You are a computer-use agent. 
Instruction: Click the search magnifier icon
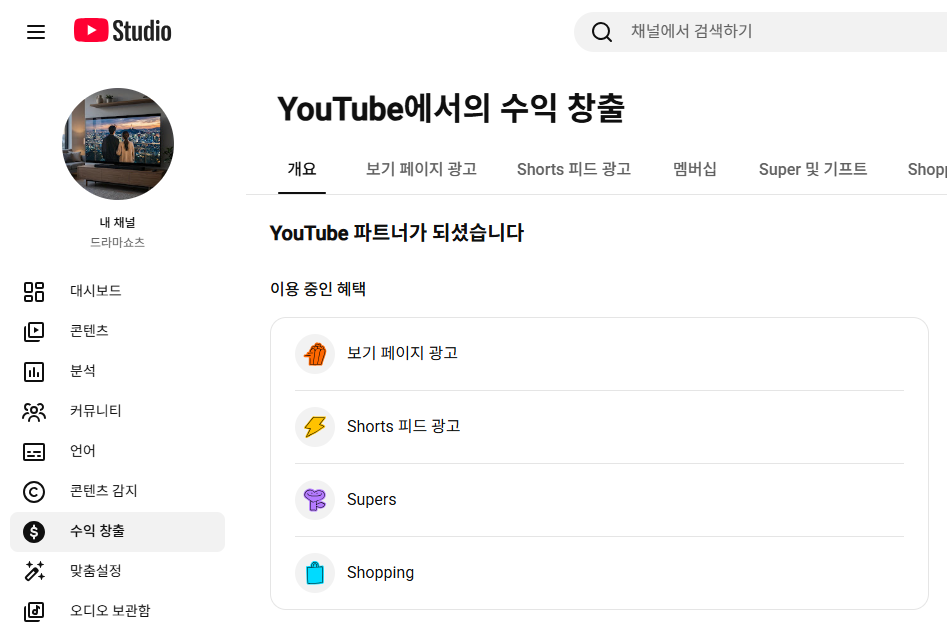click(x=602, y=31)
